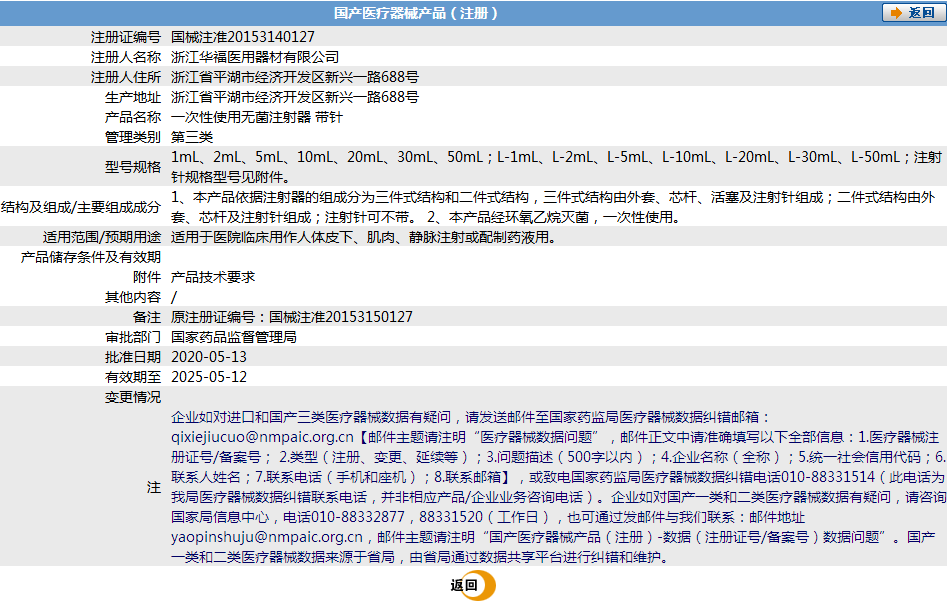Click approval date 2020-05-13
The image size is (952, 604).
point(209,357)
